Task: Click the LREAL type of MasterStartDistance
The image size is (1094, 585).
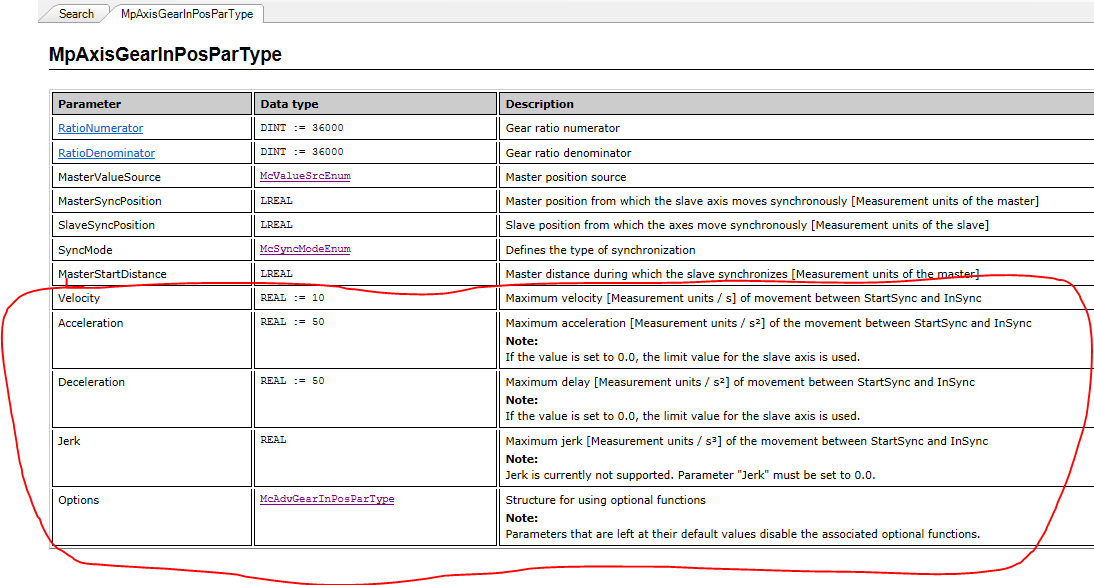Action: coord(276,274)
